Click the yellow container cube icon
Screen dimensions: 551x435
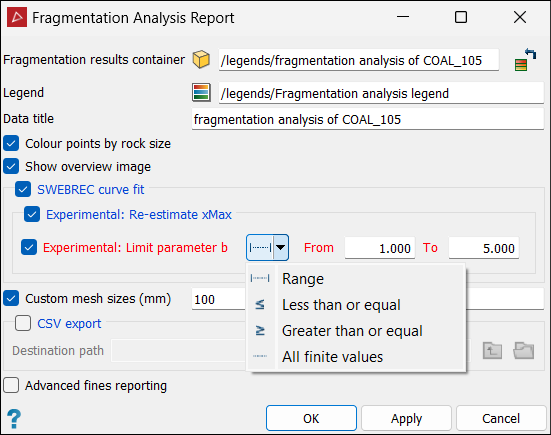[x=201, y=59]
